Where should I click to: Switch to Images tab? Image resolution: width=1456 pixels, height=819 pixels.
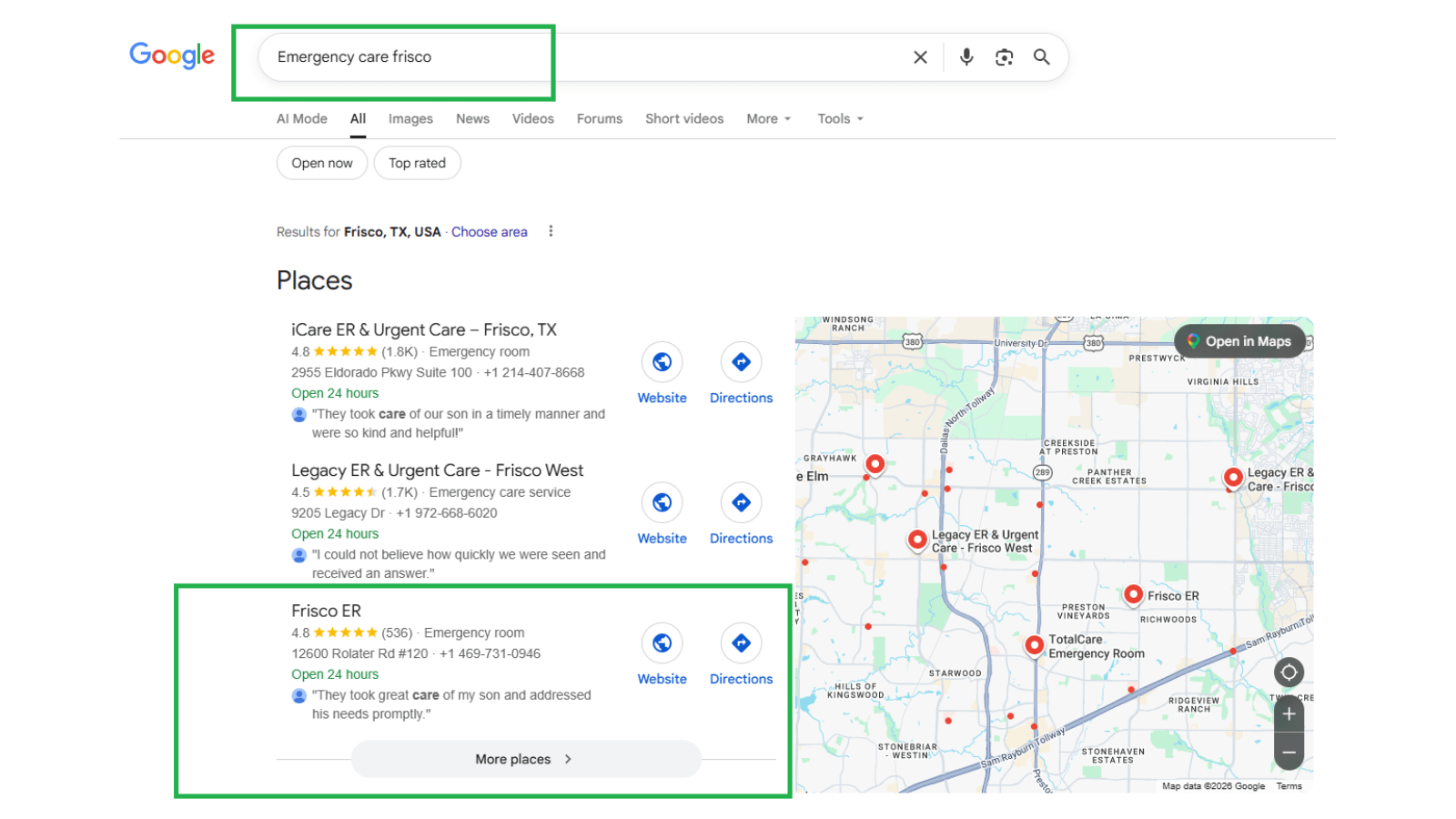[x=410, y=118]
